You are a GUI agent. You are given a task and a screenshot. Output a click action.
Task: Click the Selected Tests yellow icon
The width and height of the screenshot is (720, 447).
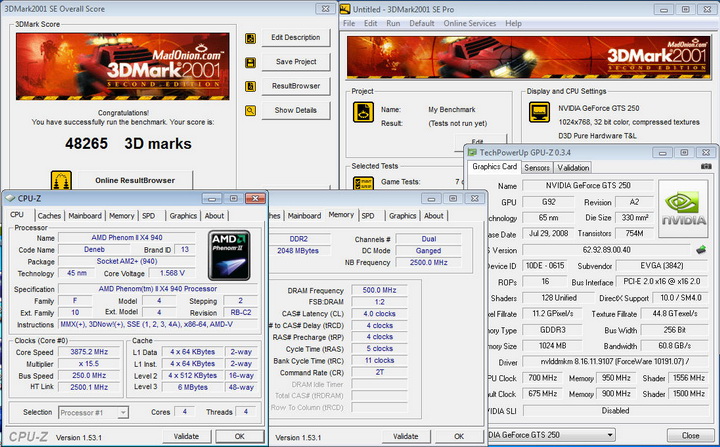363,183
